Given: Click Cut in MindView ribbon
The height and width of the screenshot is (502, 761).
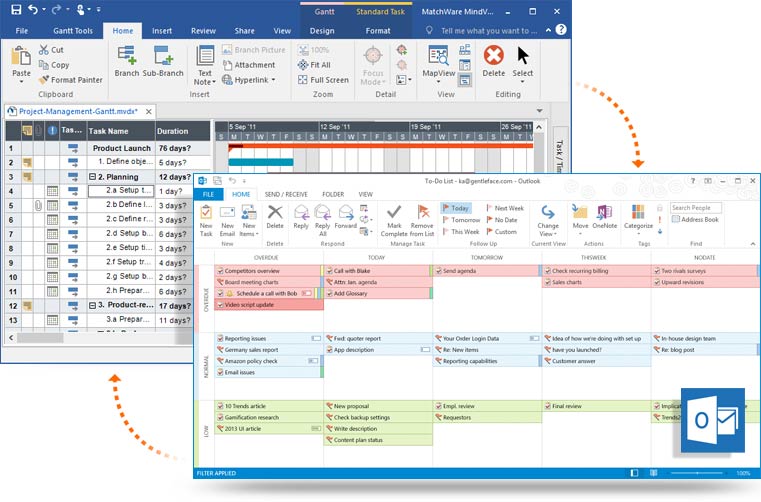Looking at the screenshot, I should [51, 50].
